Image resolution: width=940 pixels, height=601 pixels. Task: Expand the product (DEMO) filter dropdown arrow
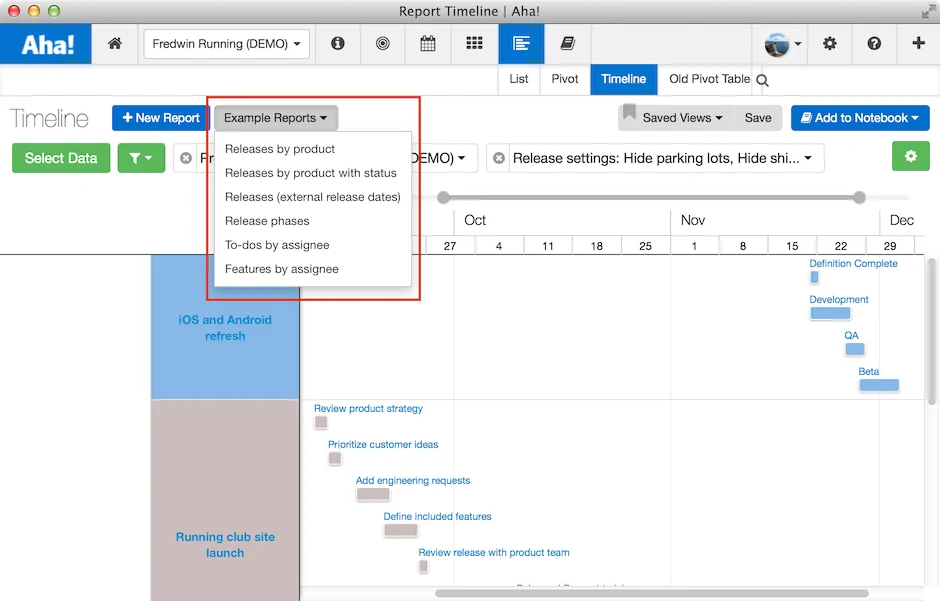461,158
